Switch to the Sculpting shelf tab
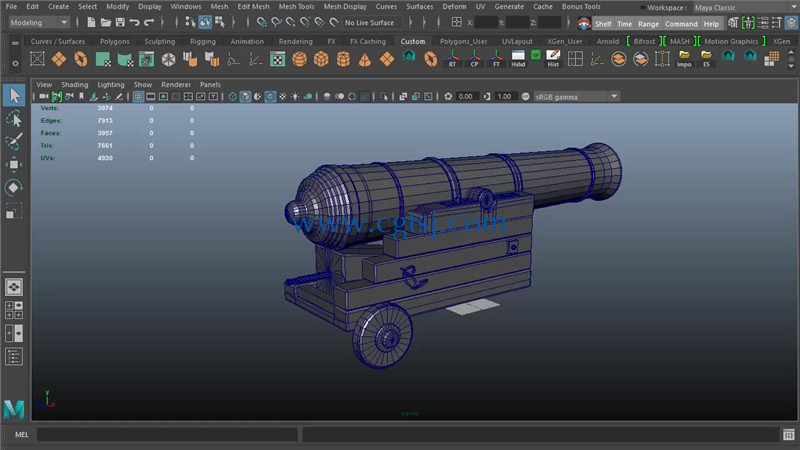Screen dimensions: 800x450 point(160,41)
